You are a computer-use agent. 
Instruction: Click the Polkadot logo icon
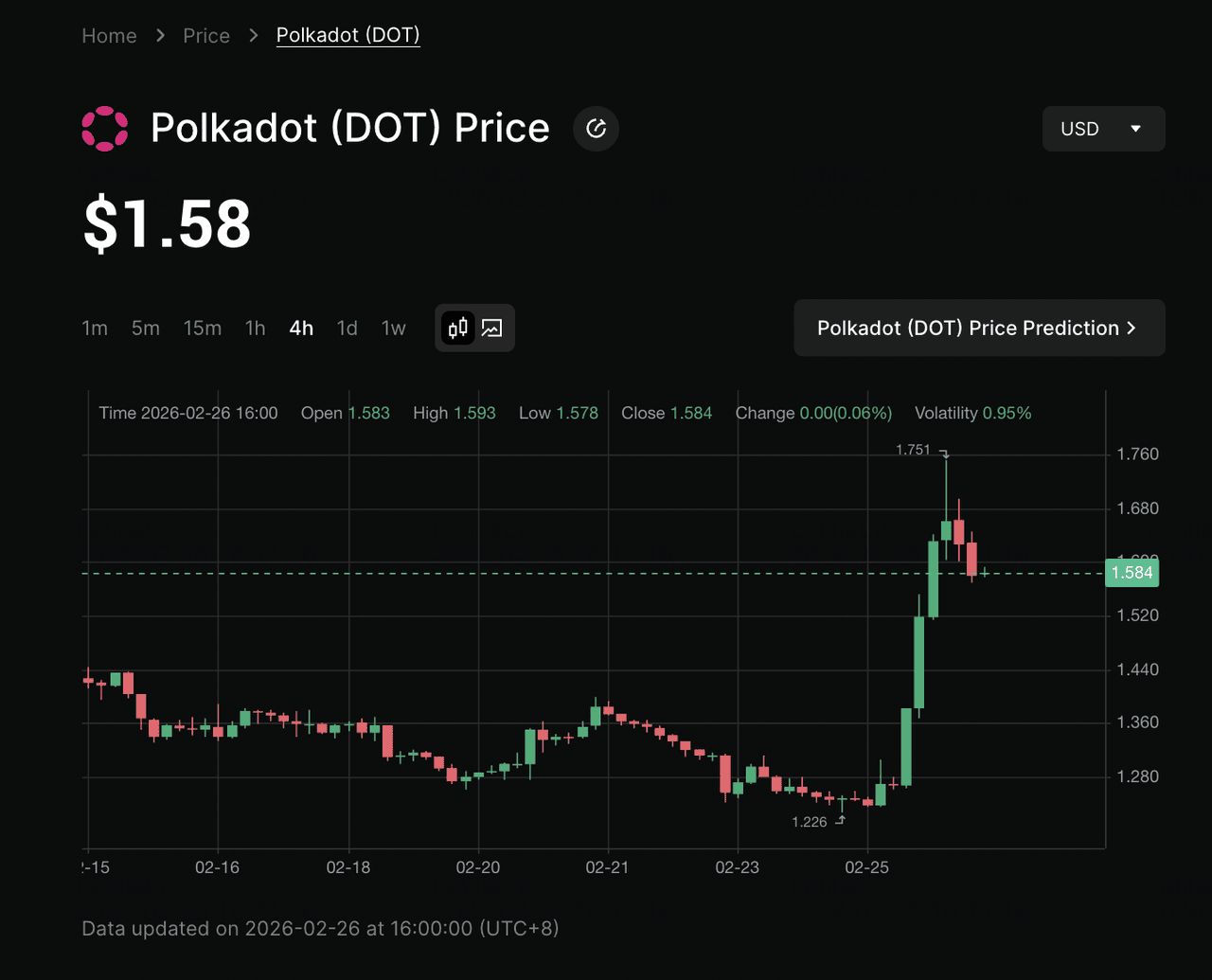coord(104,129)
